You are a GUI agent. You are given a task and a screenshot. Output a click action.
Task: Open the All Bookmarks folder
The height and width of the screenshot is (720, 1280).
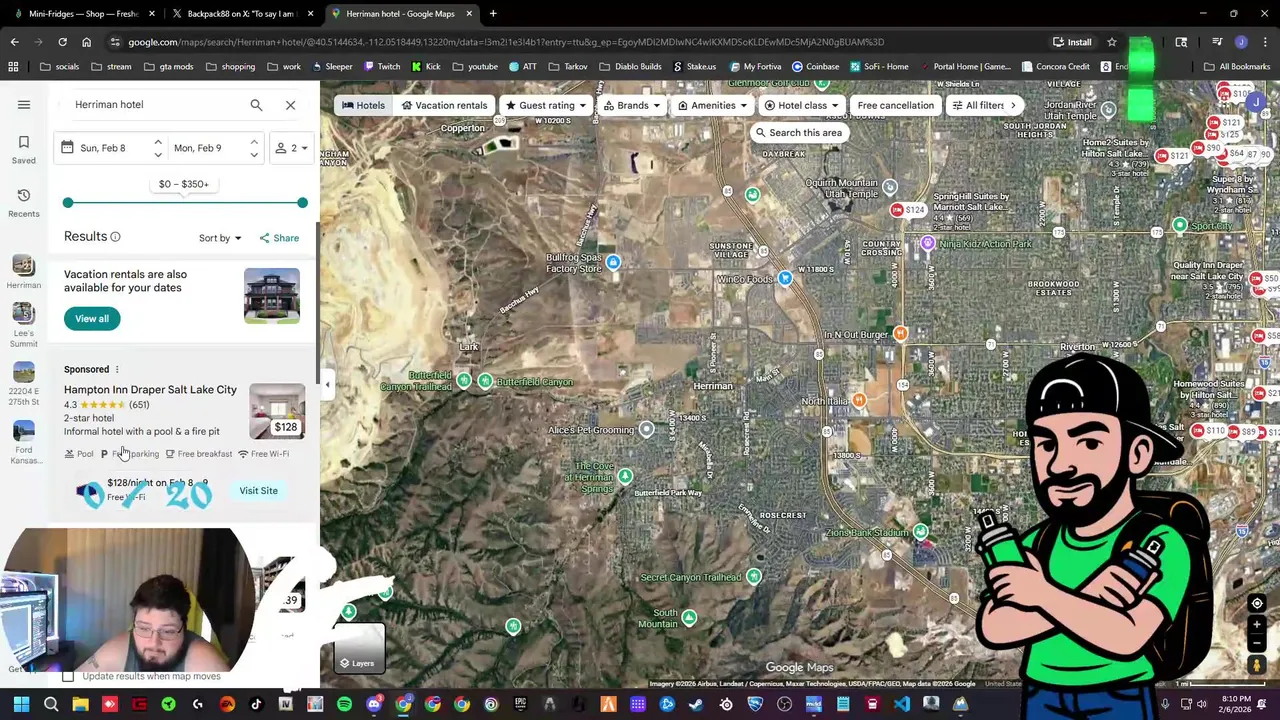[x=1237, y=67]
